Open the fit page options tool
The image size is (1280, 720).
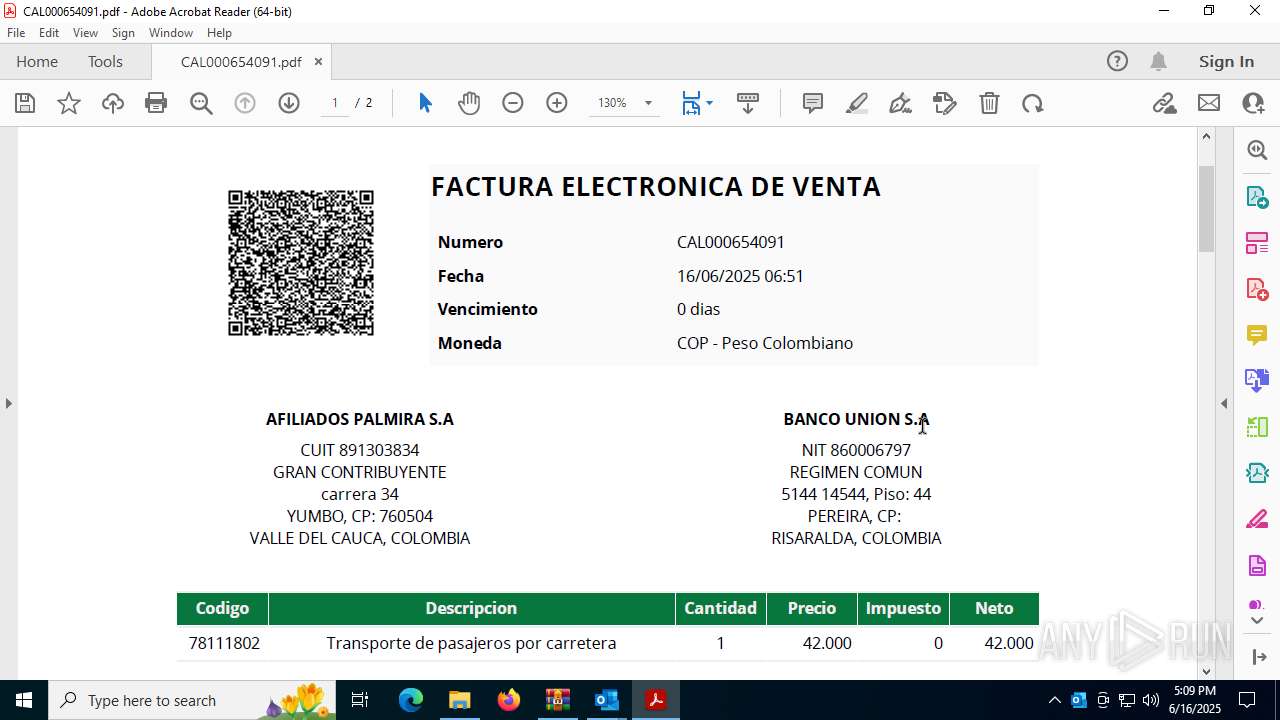(x=696, y=103)
